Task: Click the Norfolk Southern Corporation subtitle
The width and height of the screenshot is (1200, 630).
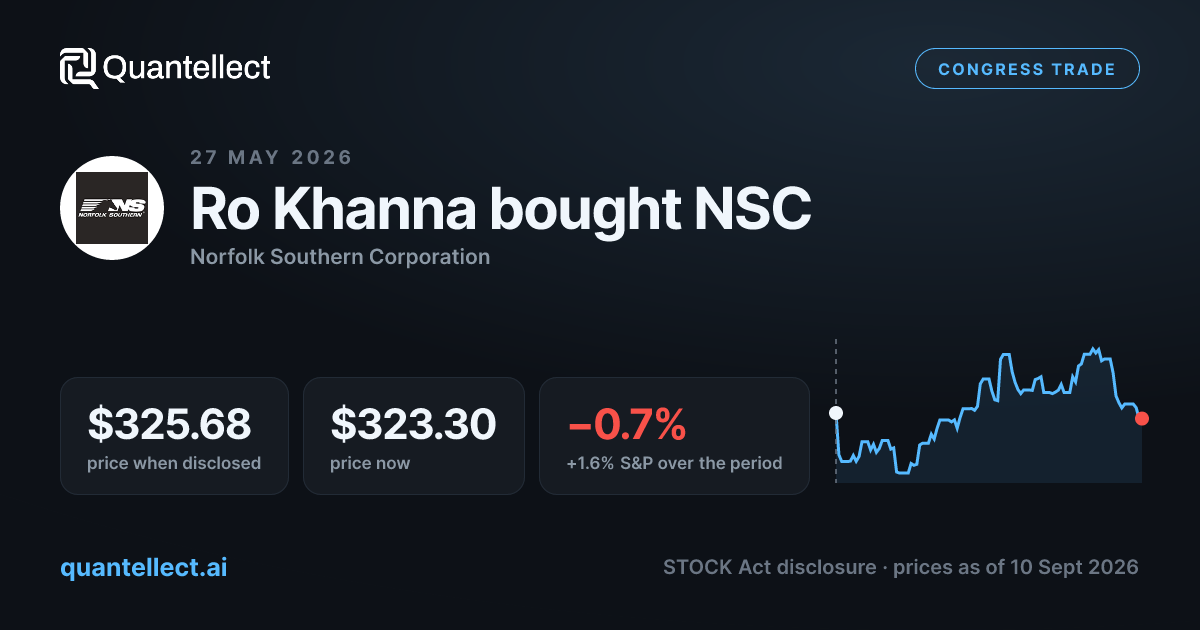Action: tap(340, 256)
